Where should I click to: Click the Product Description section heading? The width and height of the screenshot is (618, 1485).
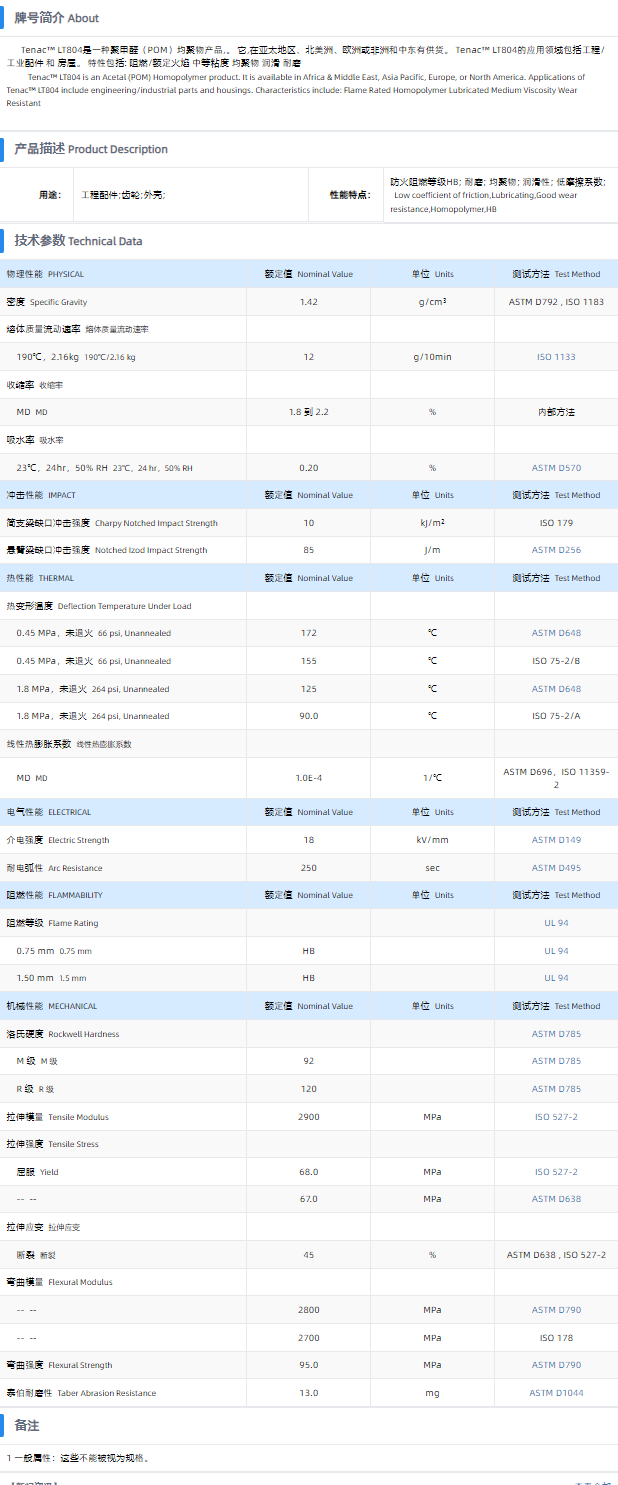click(91, 149)
